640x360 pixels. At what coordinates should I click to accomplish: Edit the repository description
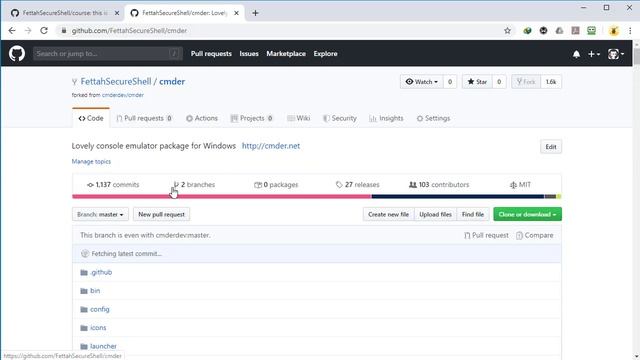(551, 147)
